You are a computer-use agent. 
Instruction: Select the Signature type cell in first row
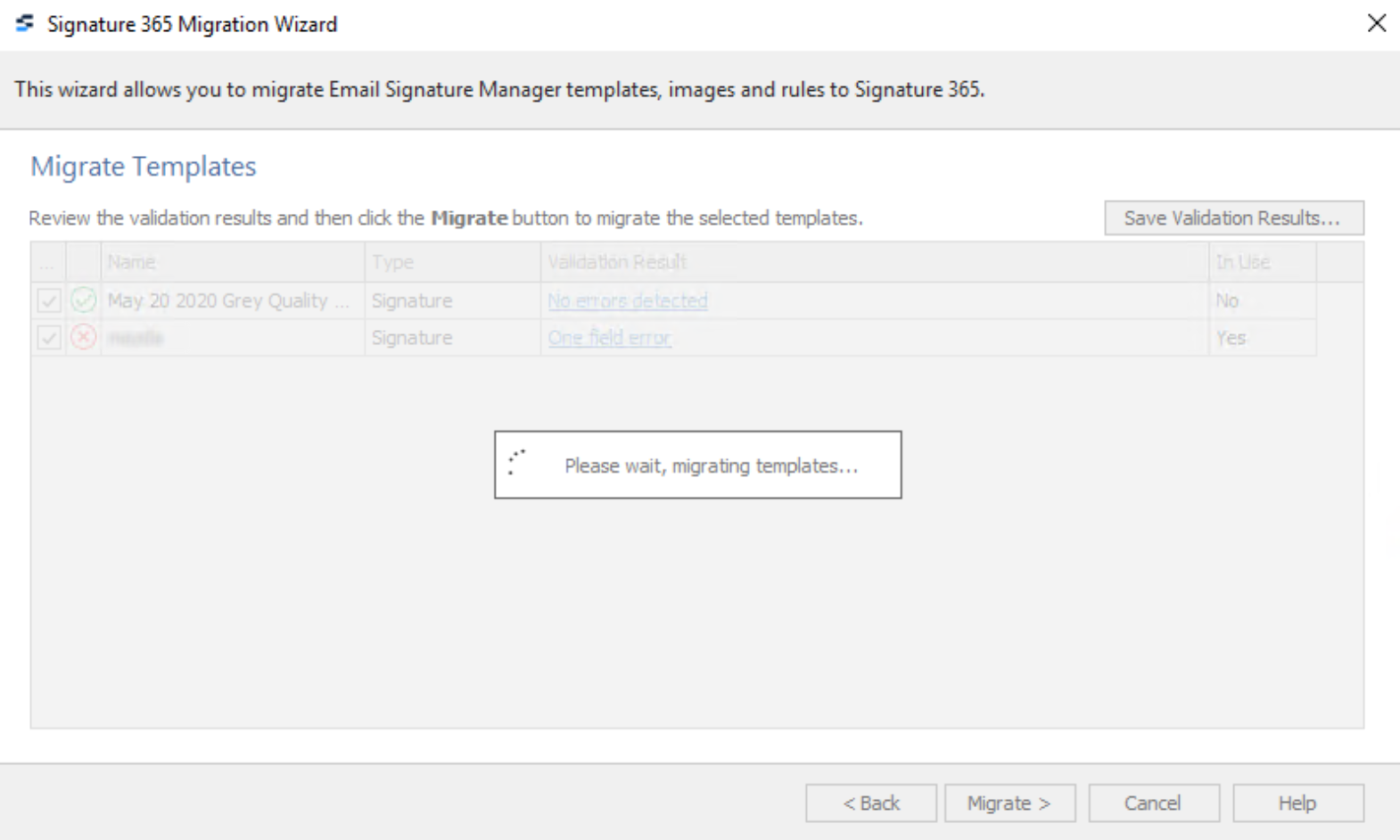coord(453,301)
